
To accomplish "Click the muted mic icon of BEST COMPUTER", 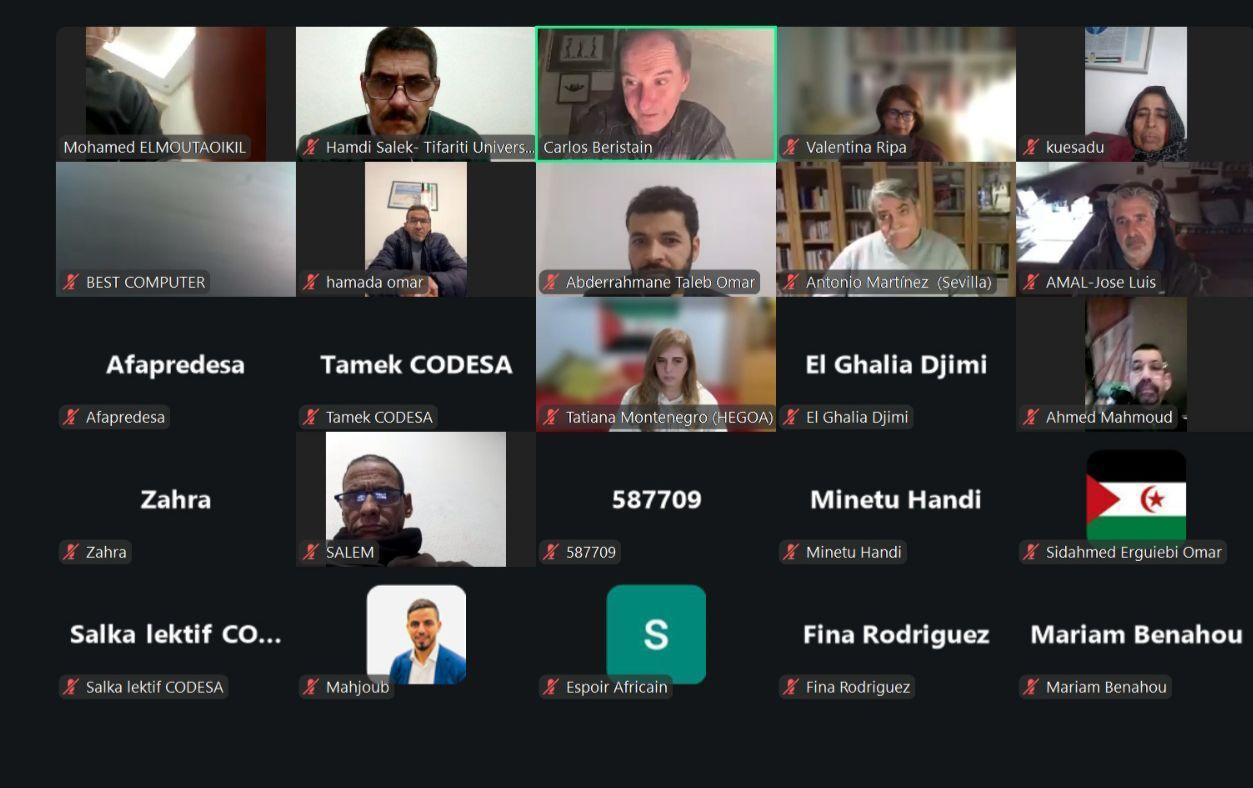I will pos(71,282).
